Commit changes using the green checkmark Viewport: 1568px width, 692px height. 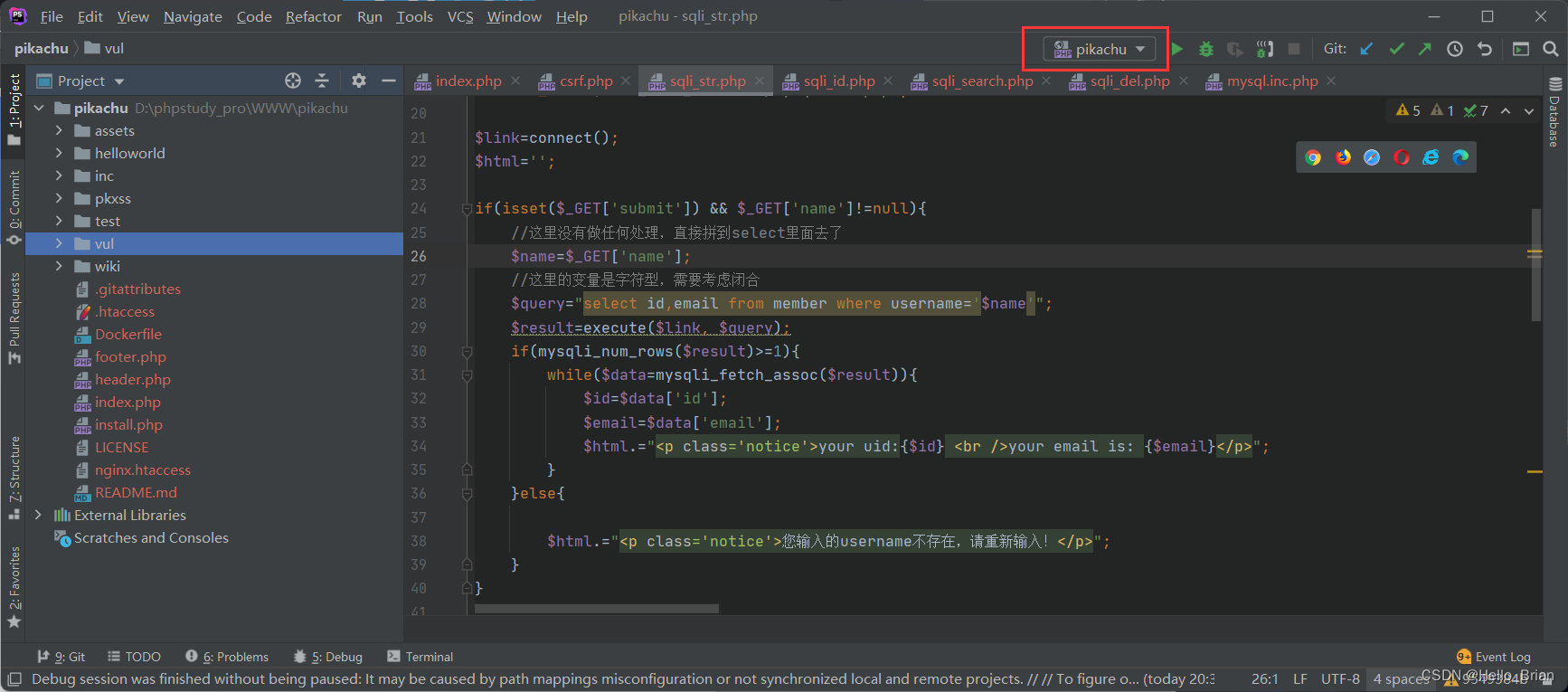click(x=1396, y=49)
